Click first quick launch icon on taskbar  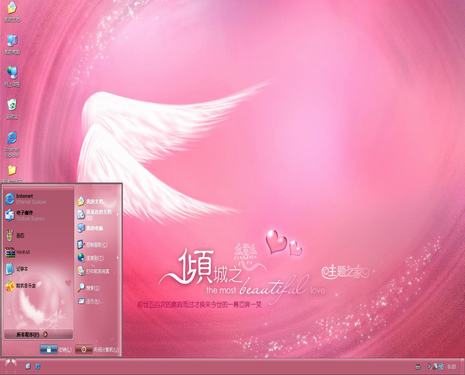pos(28,366)
